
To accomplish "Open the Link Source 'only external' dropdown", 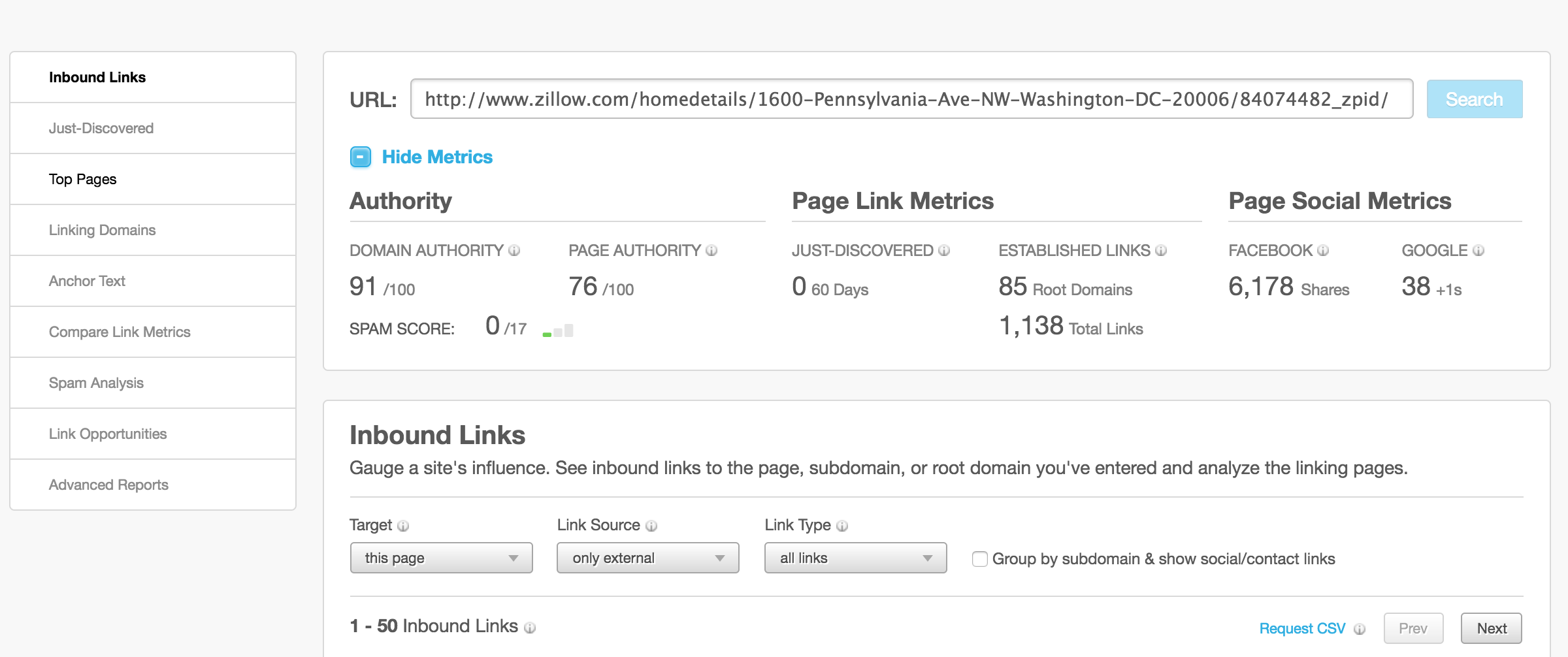I will click(648, 558).
